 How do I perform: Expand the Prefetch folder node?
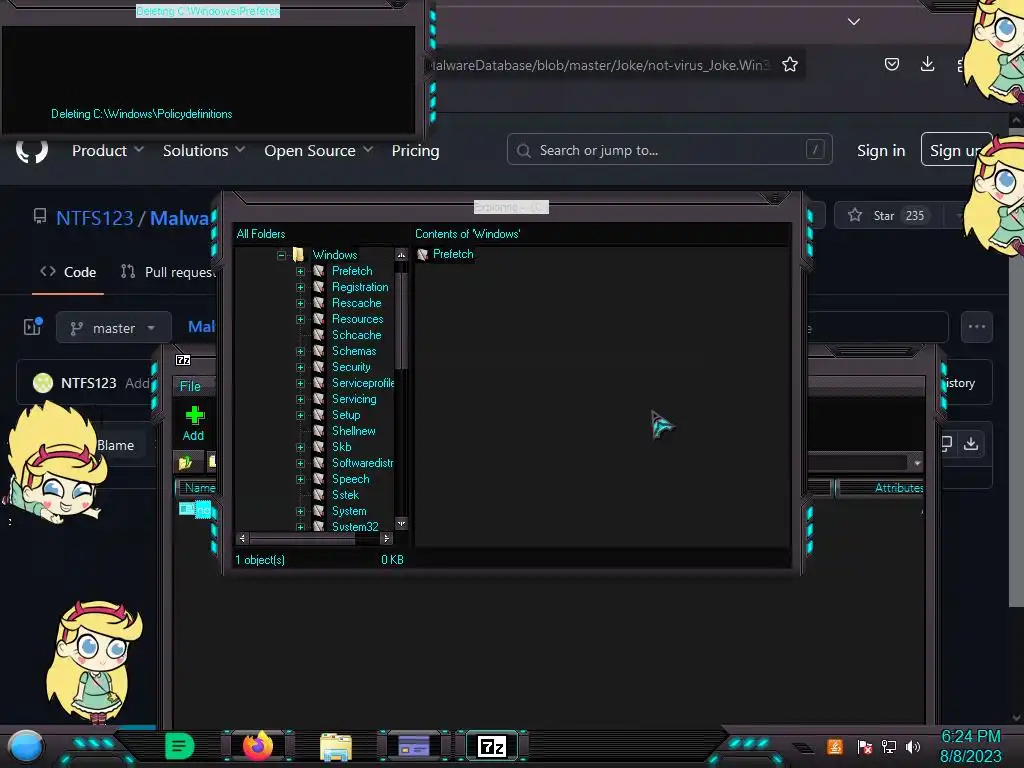coord(300,271)
